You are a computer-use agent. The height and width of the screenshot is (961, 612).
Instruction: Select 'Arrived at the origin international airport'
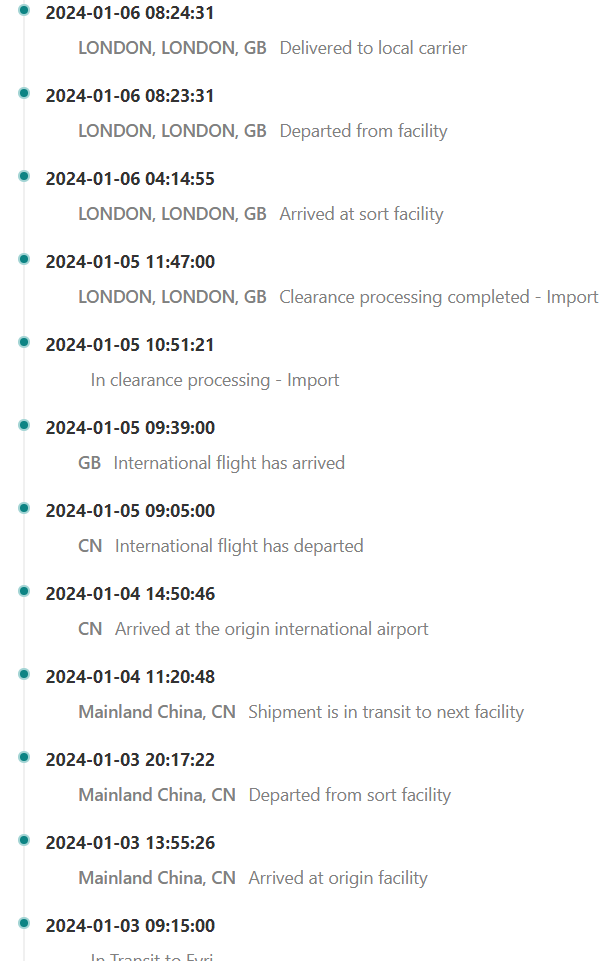point(271,629)
